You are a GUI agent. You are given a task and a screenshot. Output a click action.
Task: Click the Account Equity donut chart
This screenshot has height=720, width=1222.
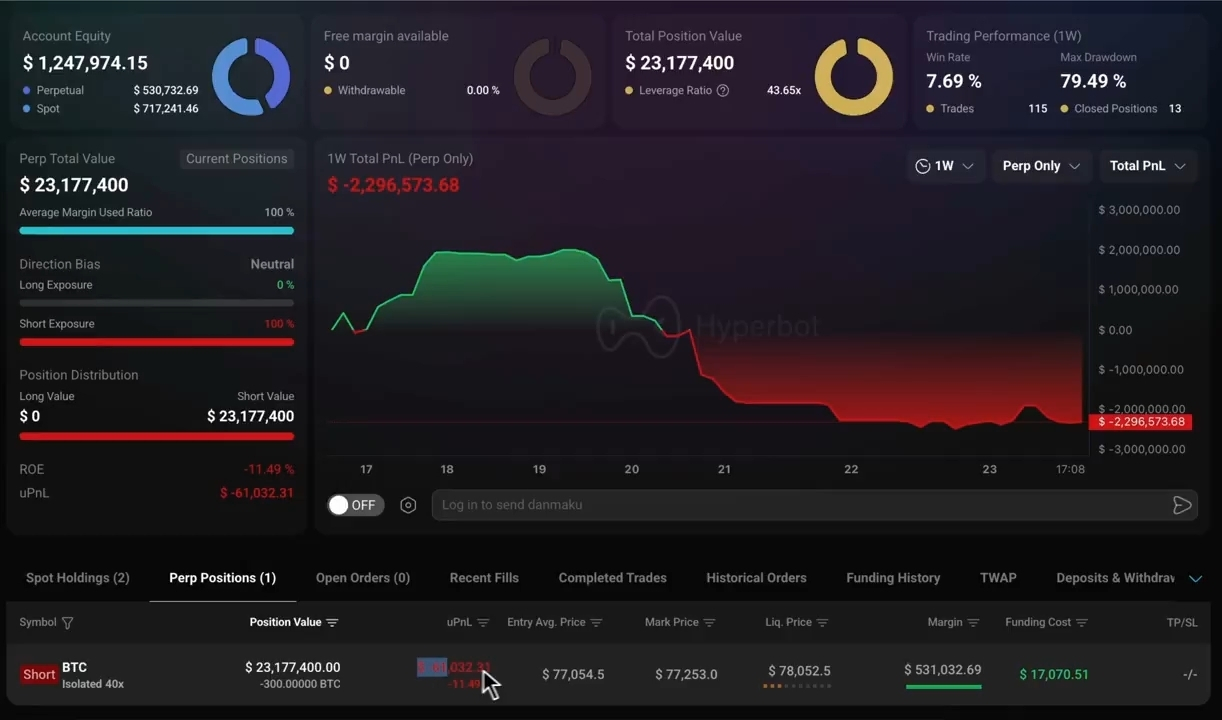[x=251, y=77]
